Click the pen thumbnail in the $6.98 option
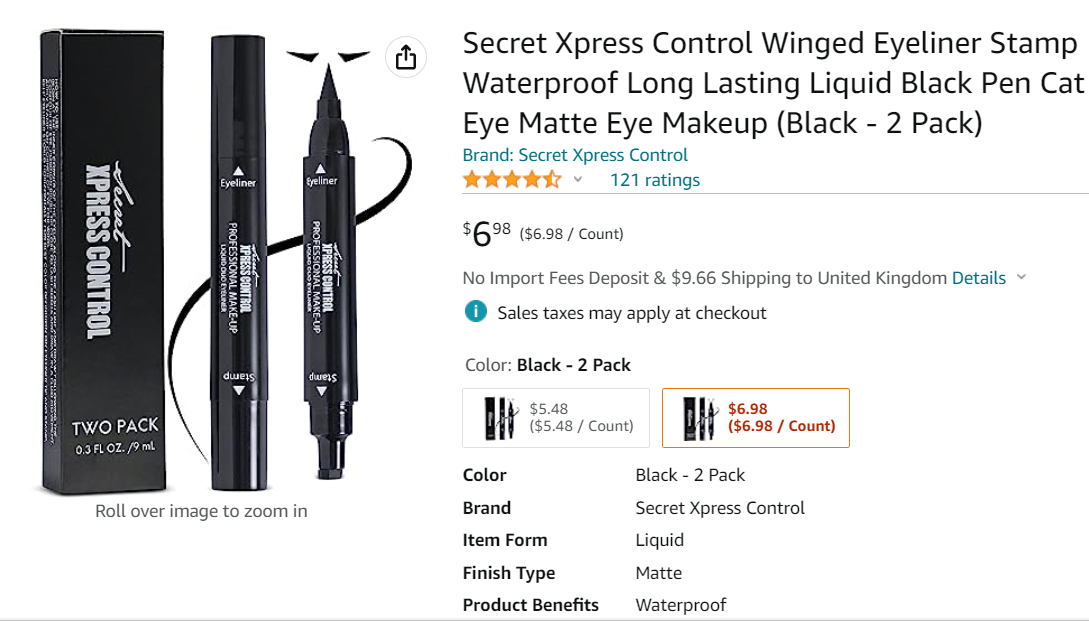Image resolution: width=1089 pixels, height=621 pixels. 699,417
